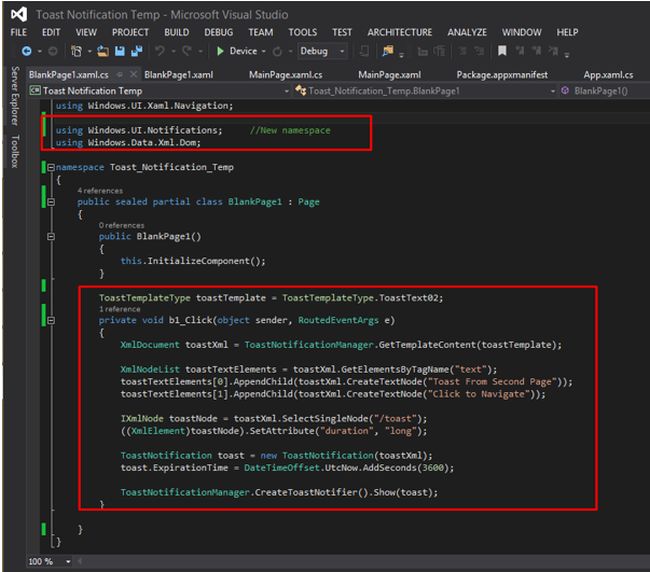Collapse the BlankPage1() constructor block

click(51, 237)
